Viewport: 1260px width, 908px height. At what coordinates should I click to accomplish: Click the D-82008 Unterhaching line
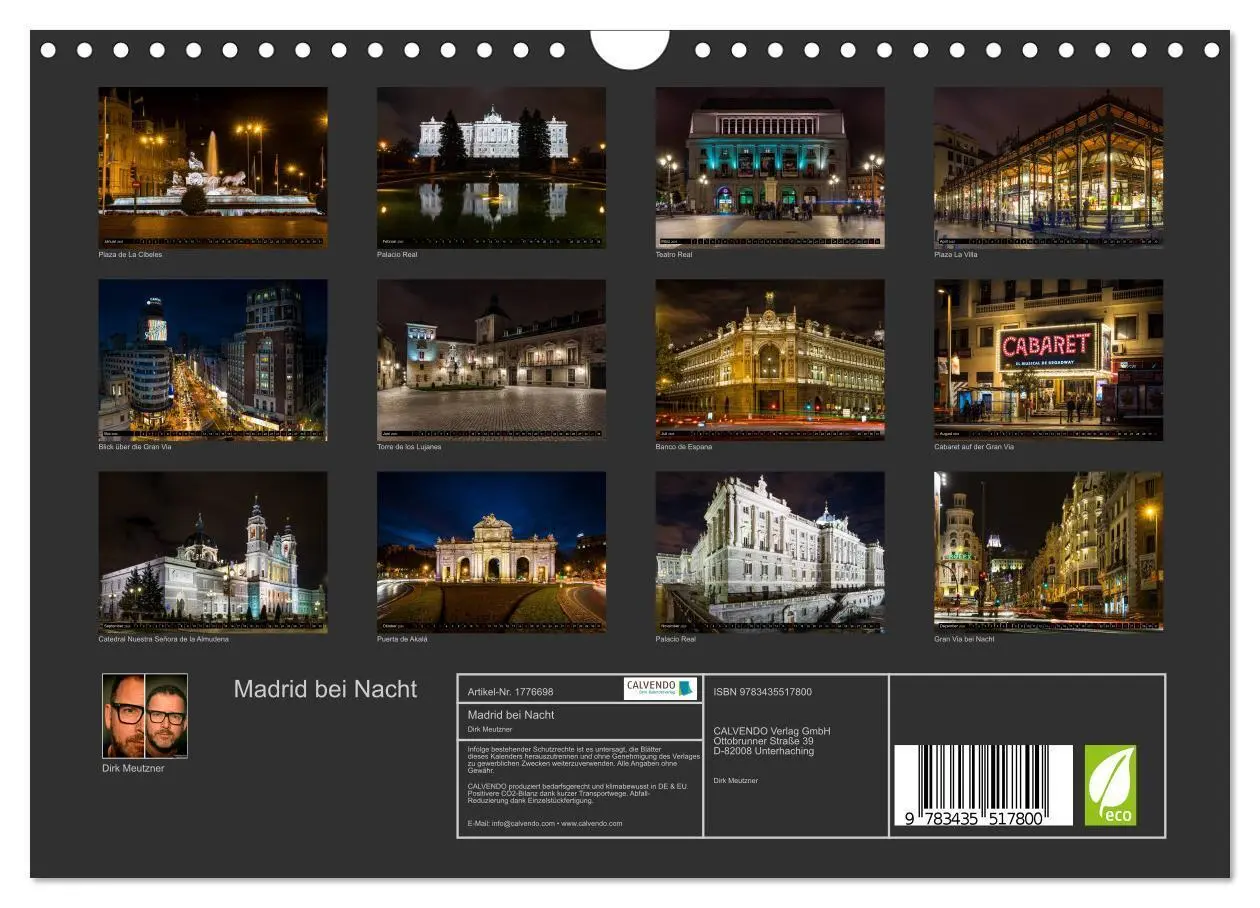[x=764, y=751]
